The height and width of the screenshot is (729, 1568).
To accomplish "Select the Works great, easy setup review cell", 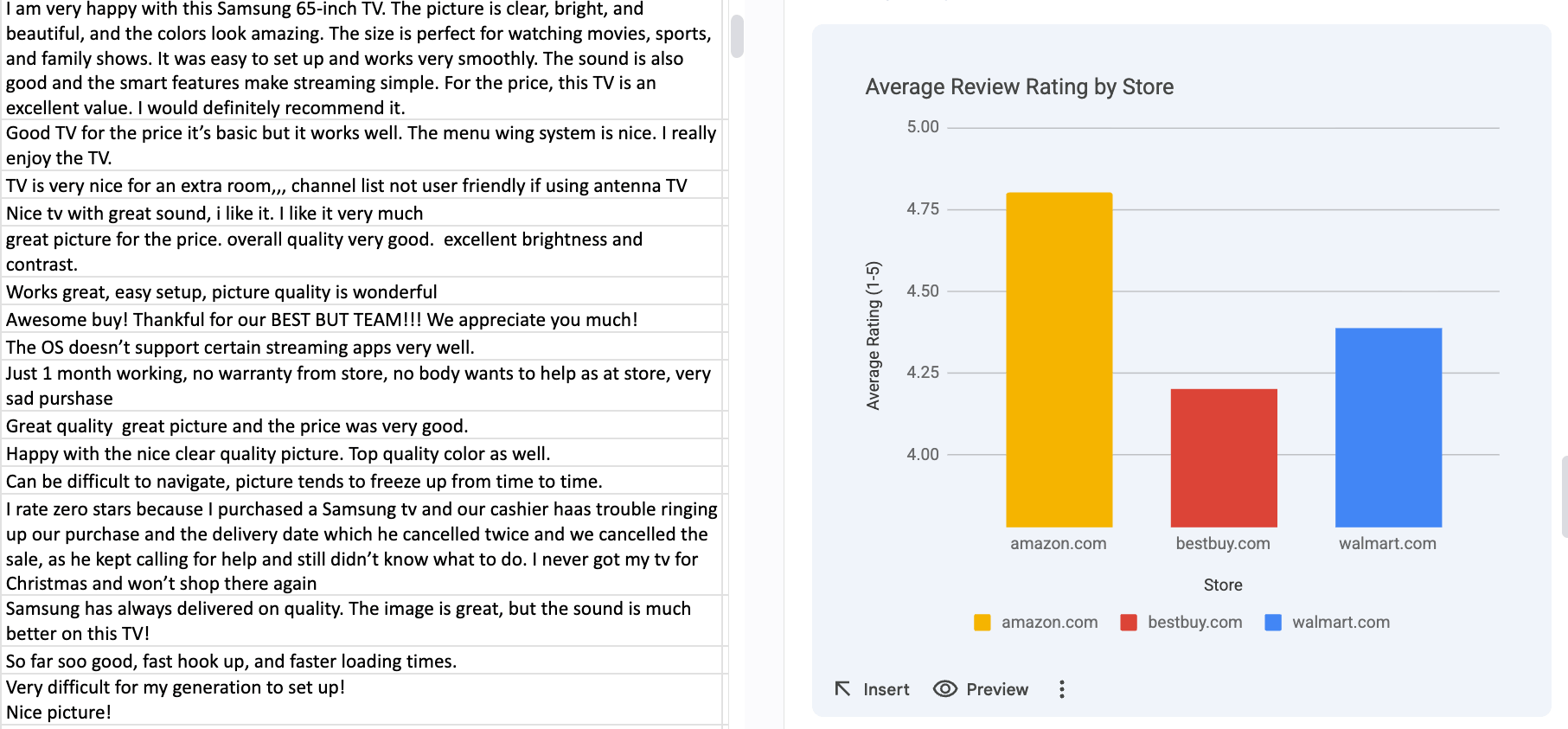I will [221, 291].
